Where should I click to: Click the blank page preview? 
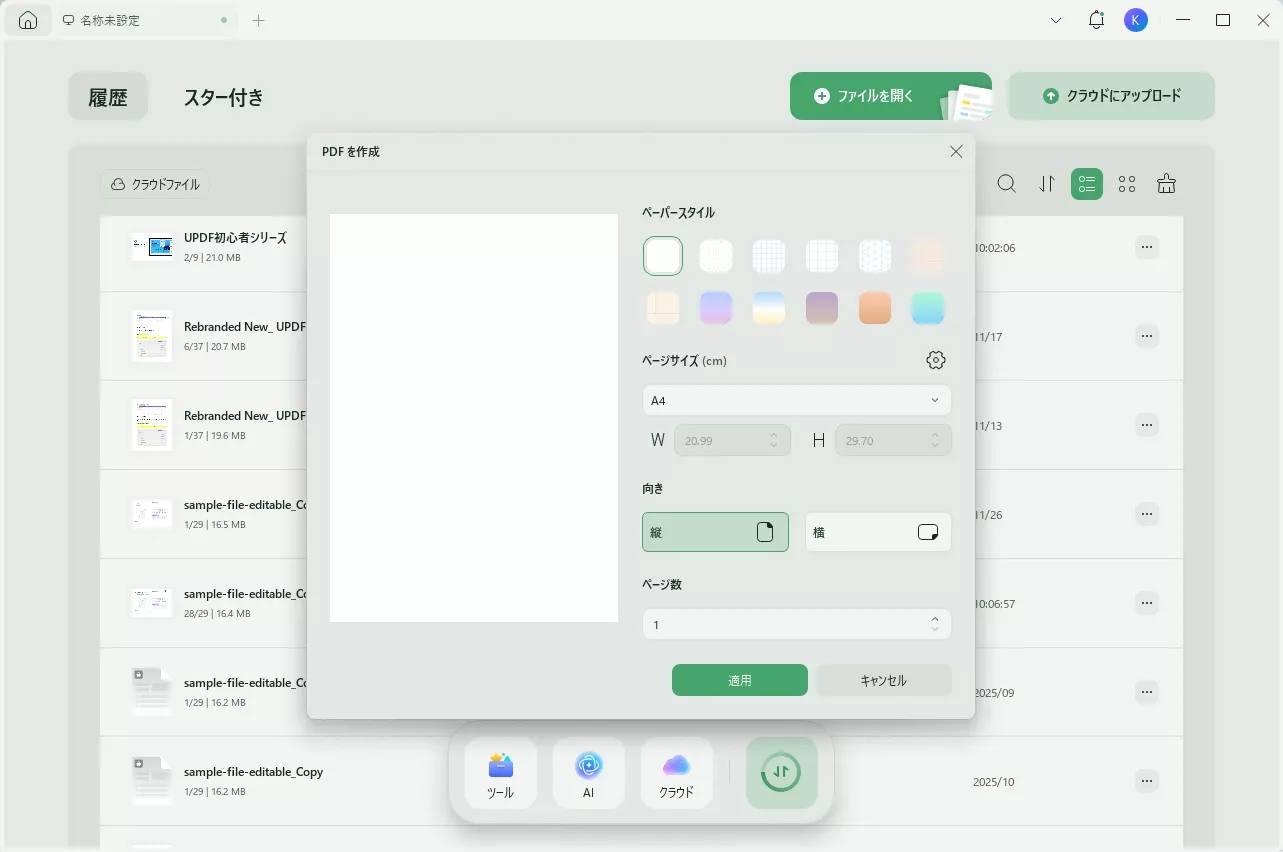[474, 418]
